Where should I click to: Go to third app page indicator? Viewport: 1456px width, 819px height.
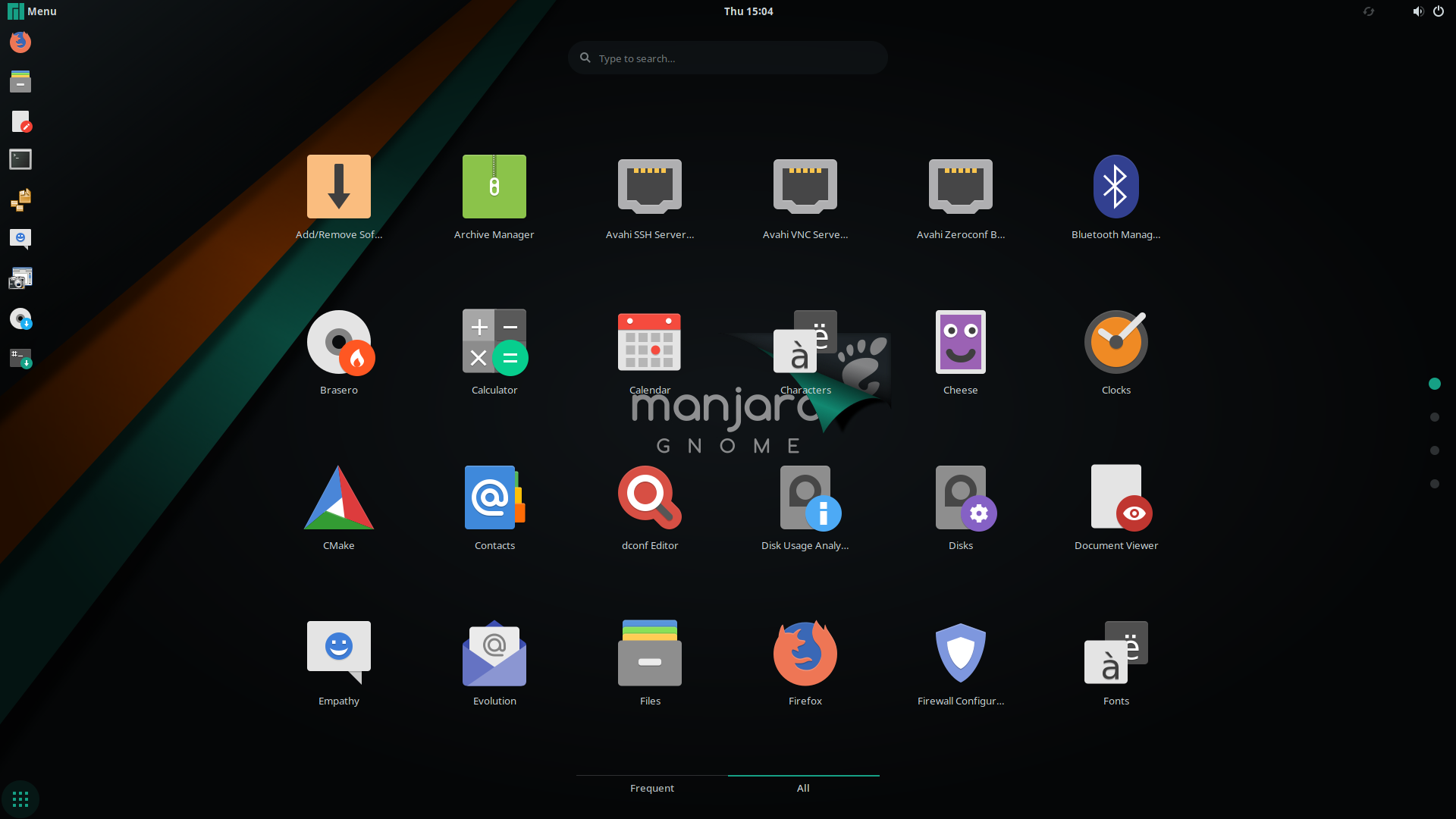[x=1435, y=450]
